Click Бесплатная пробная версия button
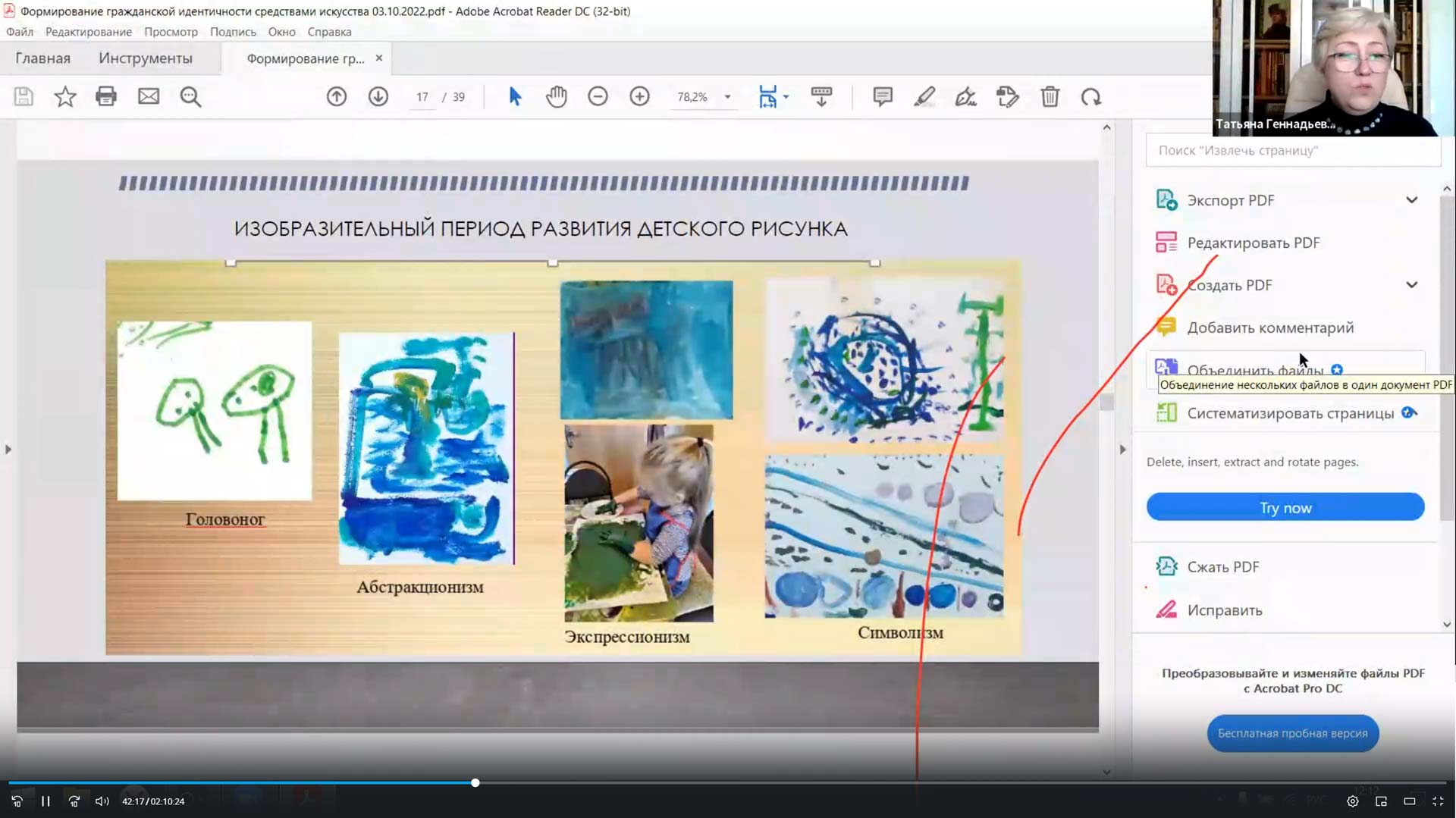Image resolution: width=1456 pixels, height=818 pixels. pyautogui.click(x=1292, y=733)
